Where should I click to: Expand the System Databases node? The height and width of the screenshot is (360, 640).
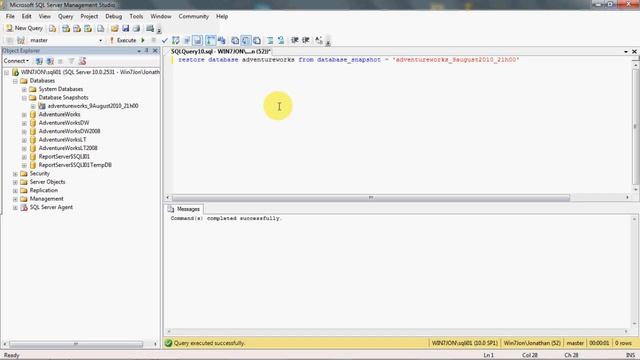(x=24, y=89)
